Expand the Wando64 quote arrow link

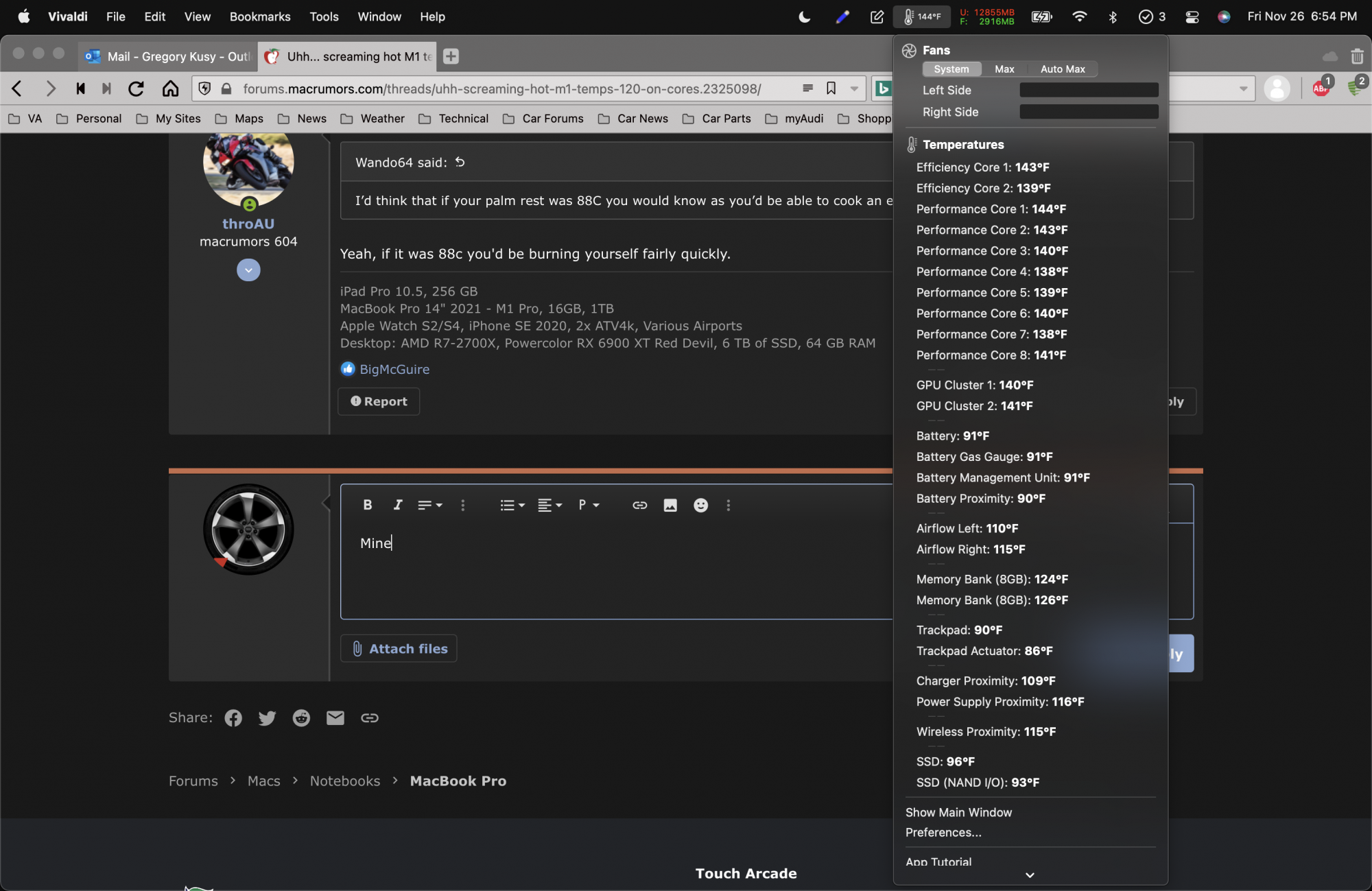[x=460, y=162]
